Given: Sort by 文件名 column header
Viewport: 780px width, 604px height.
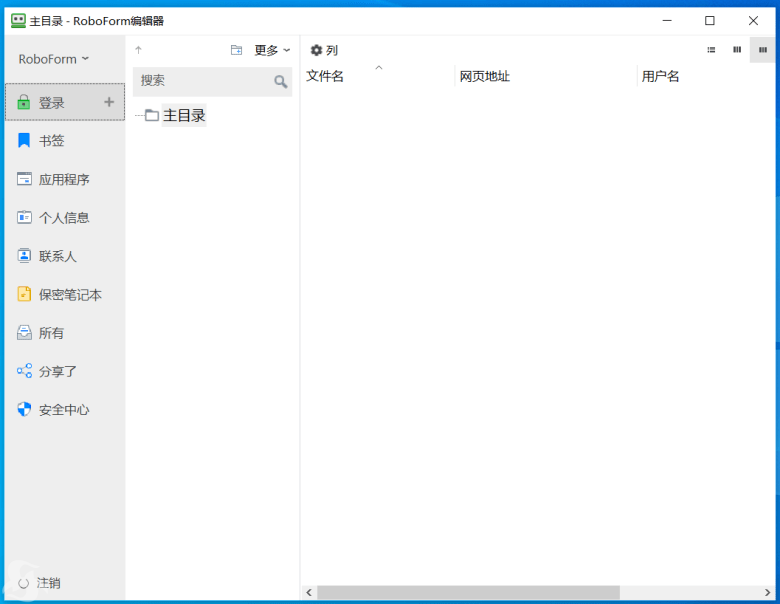Looking at the screenshot, I should [x=324, y=76].
